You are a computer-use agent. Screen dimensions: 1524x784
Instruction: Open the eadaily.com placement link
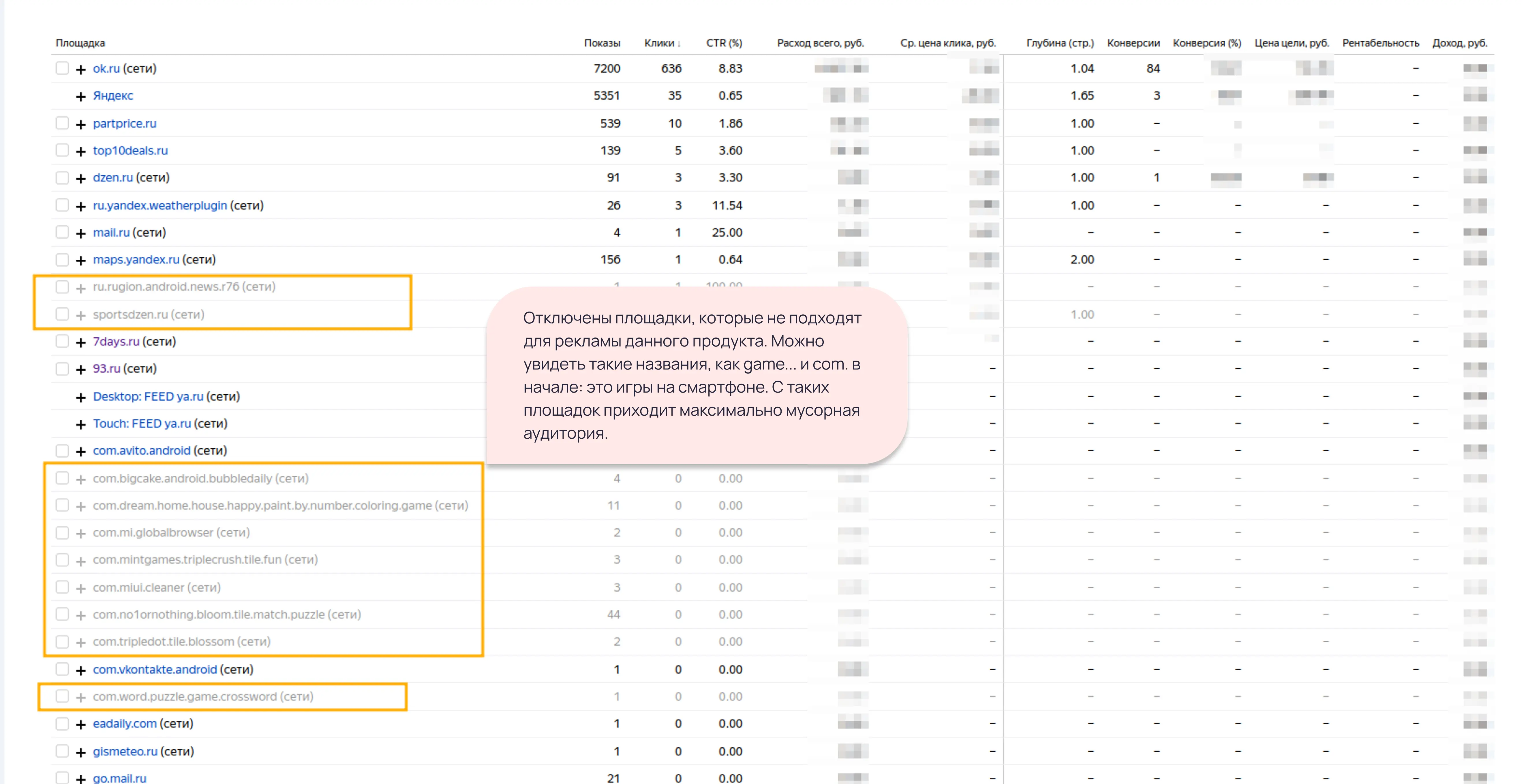(124, 723)
